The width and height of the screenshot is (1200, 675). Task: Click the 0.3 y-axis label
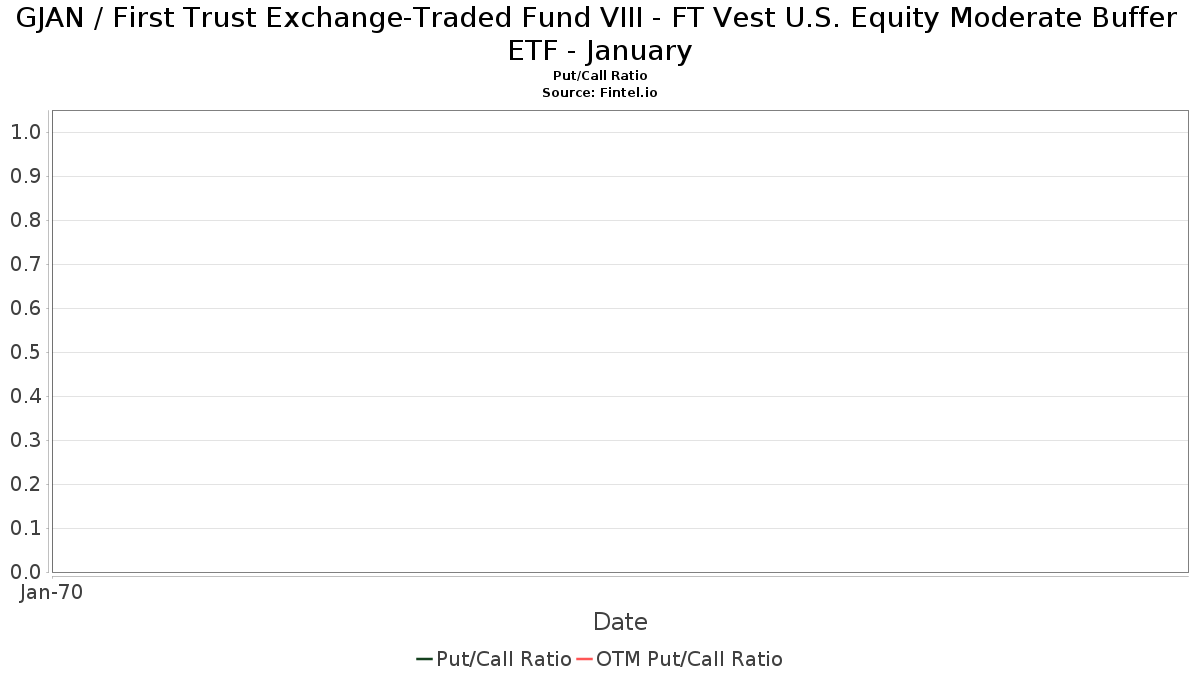tap(25, 440)
